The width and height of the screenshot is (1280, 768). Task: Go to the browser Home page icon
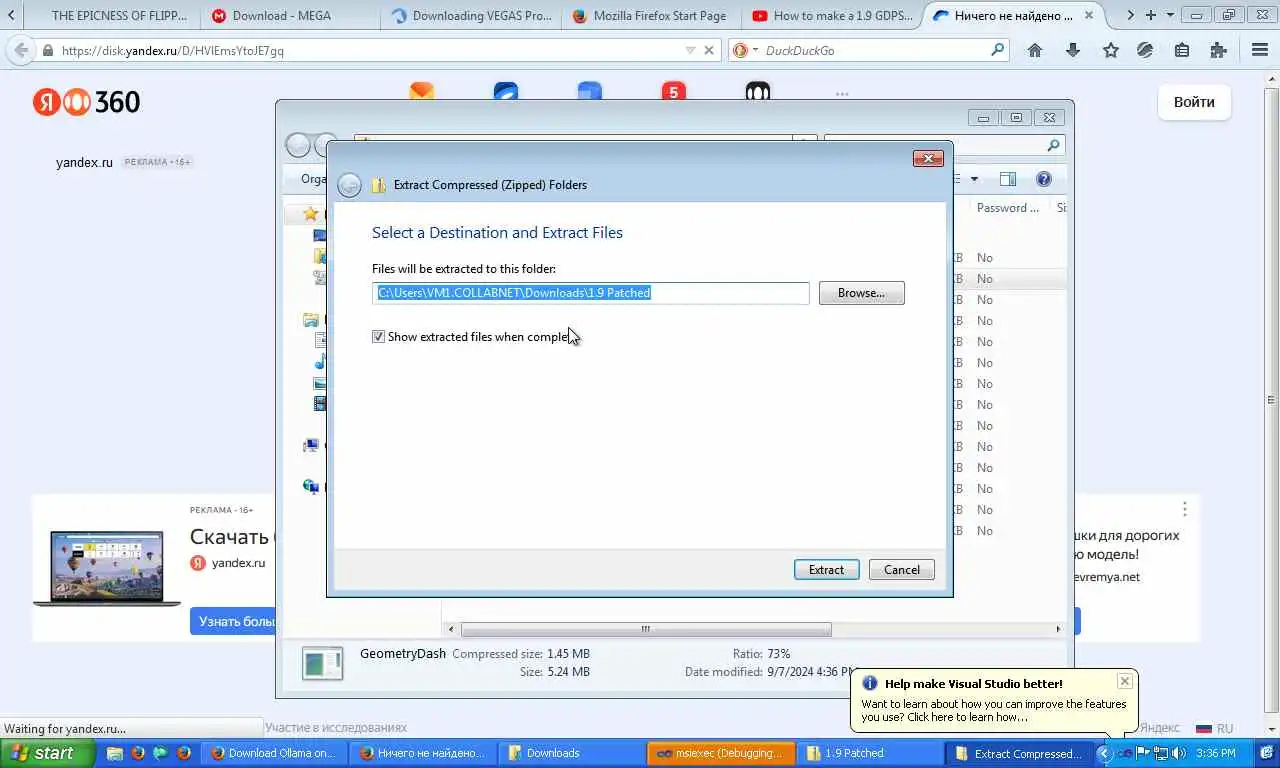coord(1035,50)
